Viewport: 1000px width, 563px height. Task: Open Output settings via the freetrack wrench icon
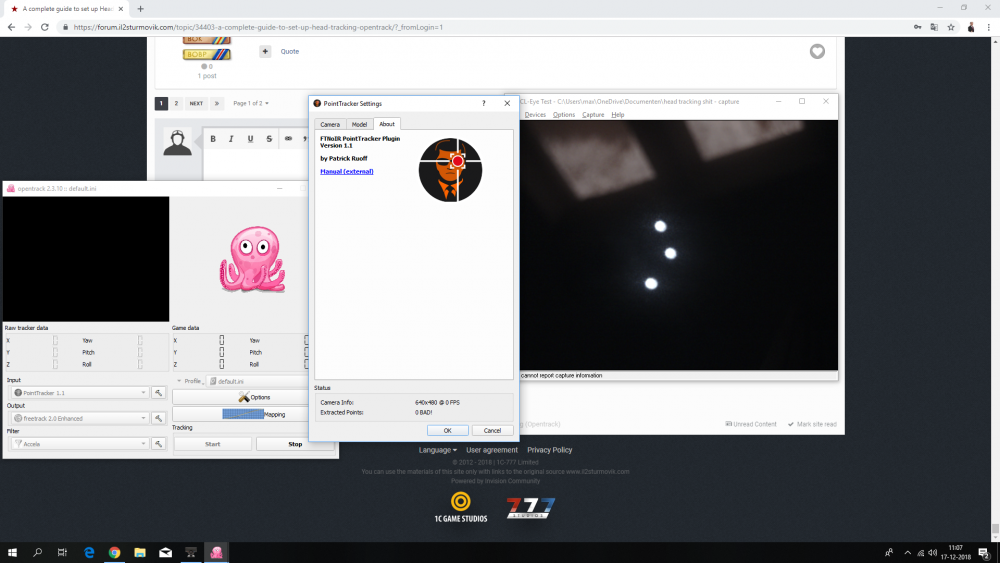pyautogui.click(x=158, y=418)
